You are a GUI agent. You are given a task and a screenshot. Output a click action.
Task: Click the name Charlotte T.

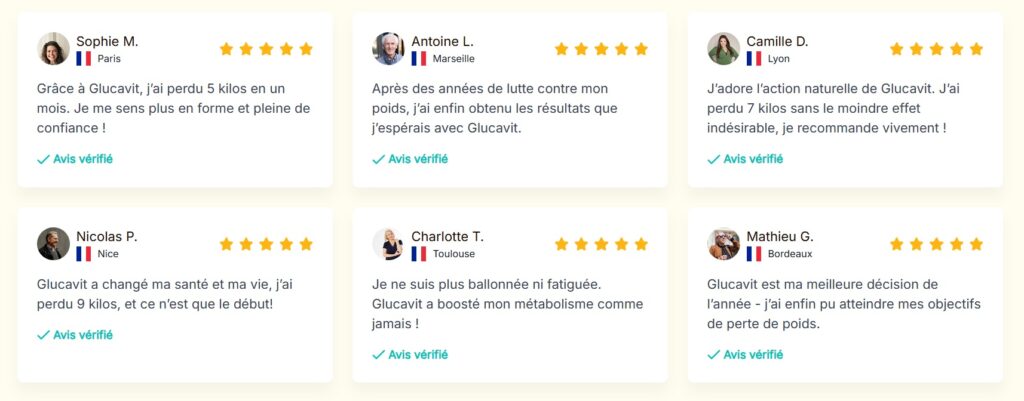[x=447, y=236]
